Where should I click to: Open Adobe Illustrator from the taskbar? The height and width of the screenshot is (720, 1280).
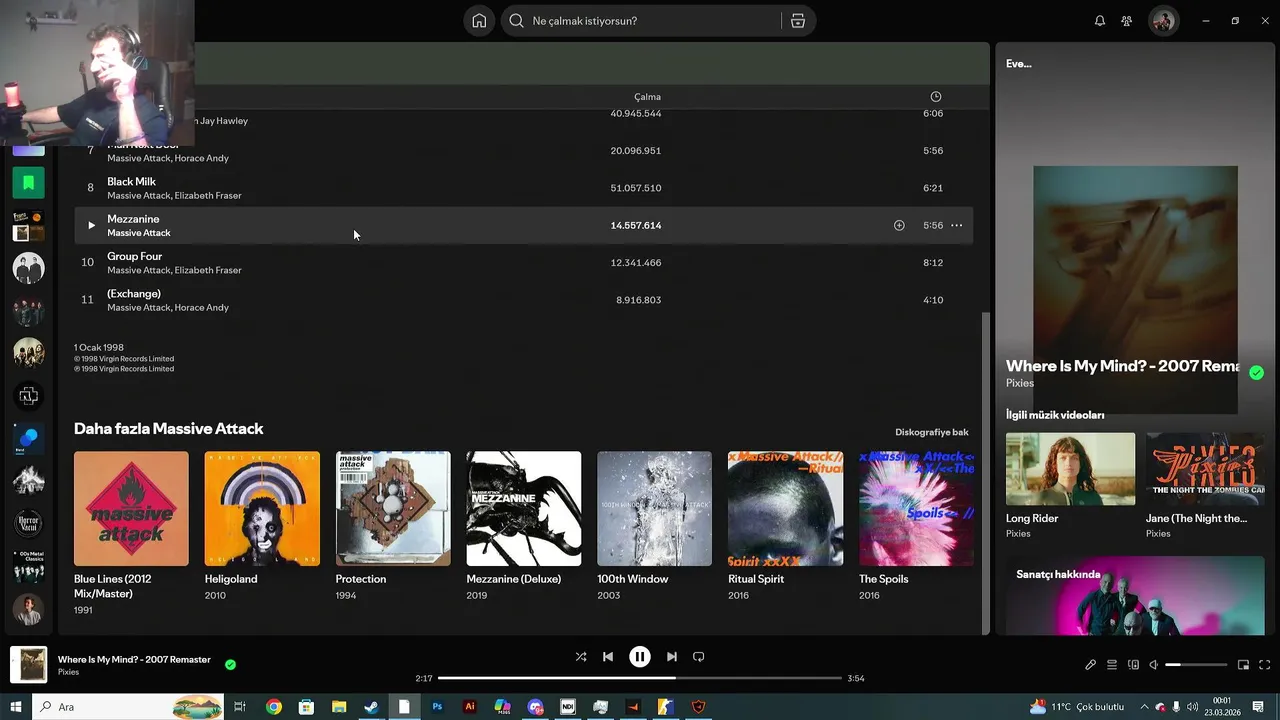(x=470, y=707)
